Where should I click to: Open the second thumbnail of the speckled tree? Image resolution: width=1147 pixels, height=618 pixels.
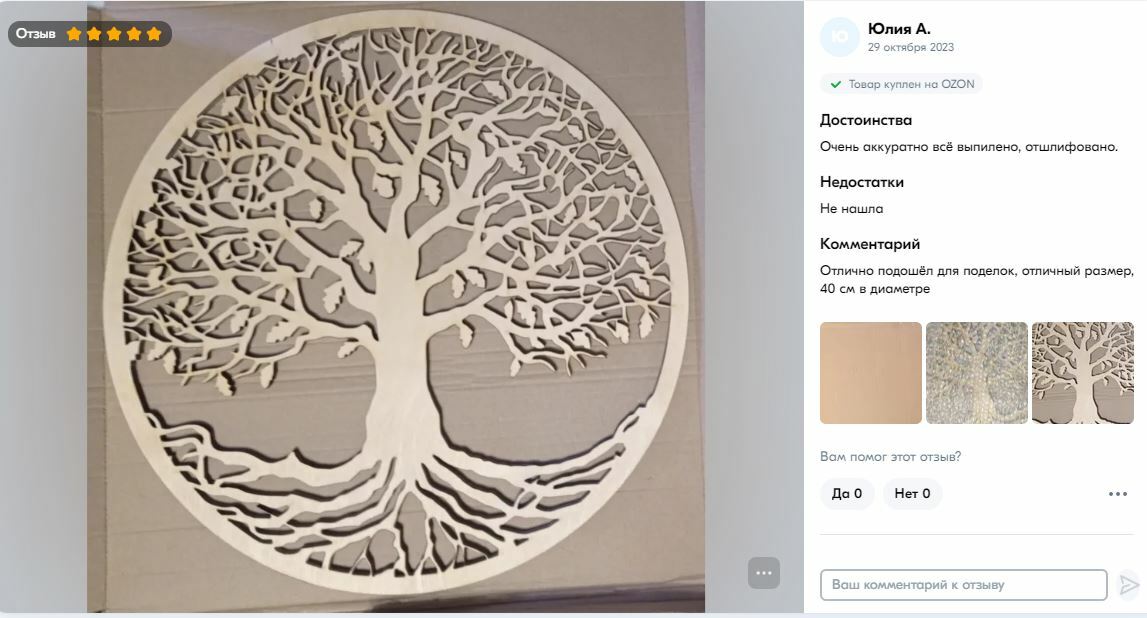pyautogui.click(x=977, y=373)
